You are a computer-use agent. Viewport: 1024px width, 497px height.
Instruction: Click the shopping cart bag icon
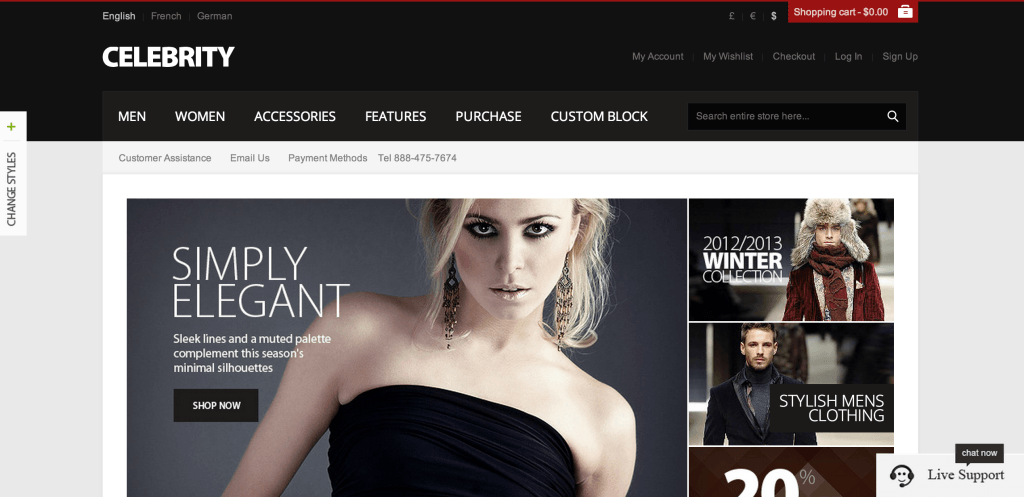904,12
